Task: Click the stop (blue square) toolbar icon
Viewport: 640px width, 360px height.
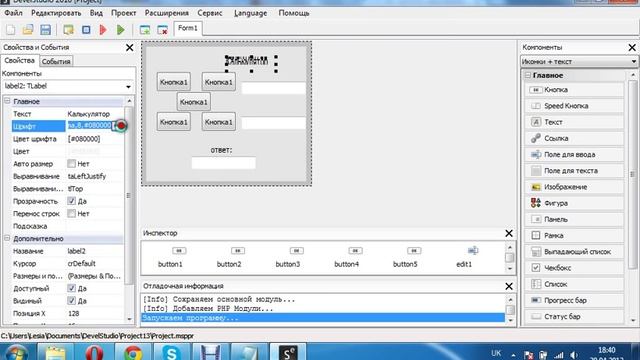Action: [86, 29]
